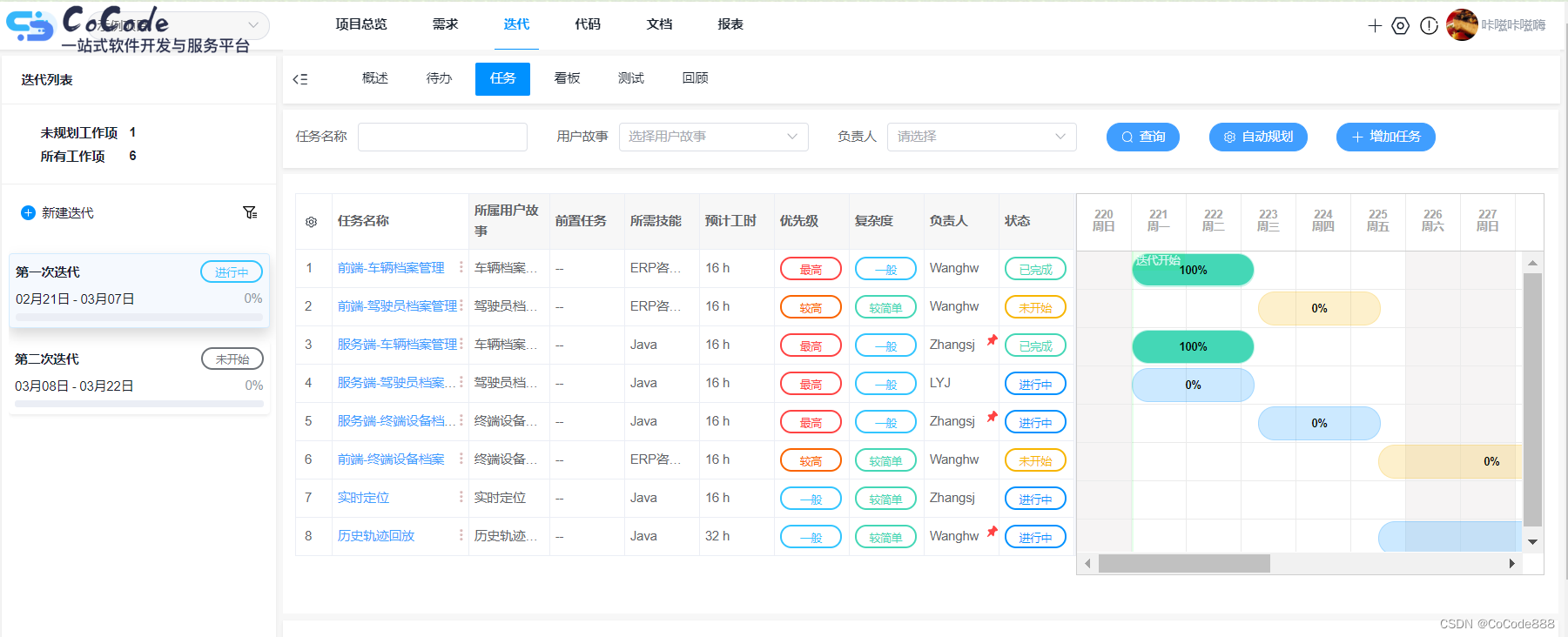Click the filter icon beside 新建迭代
The image size is (1568, 637).
pyautogui.click(x=250, y=212)
